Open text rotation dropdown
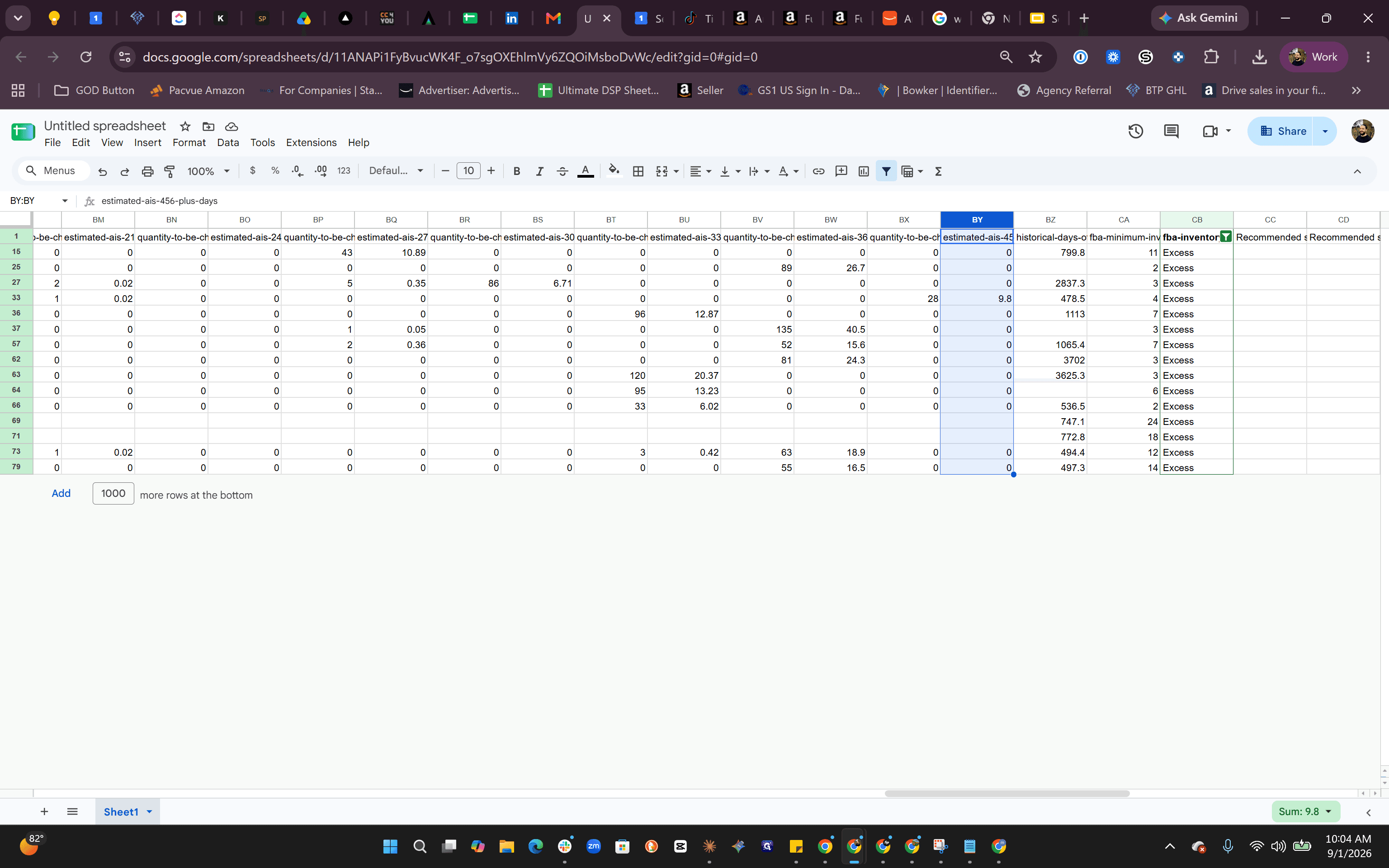This screenshot has height=868, width=1389. (789, 171)
